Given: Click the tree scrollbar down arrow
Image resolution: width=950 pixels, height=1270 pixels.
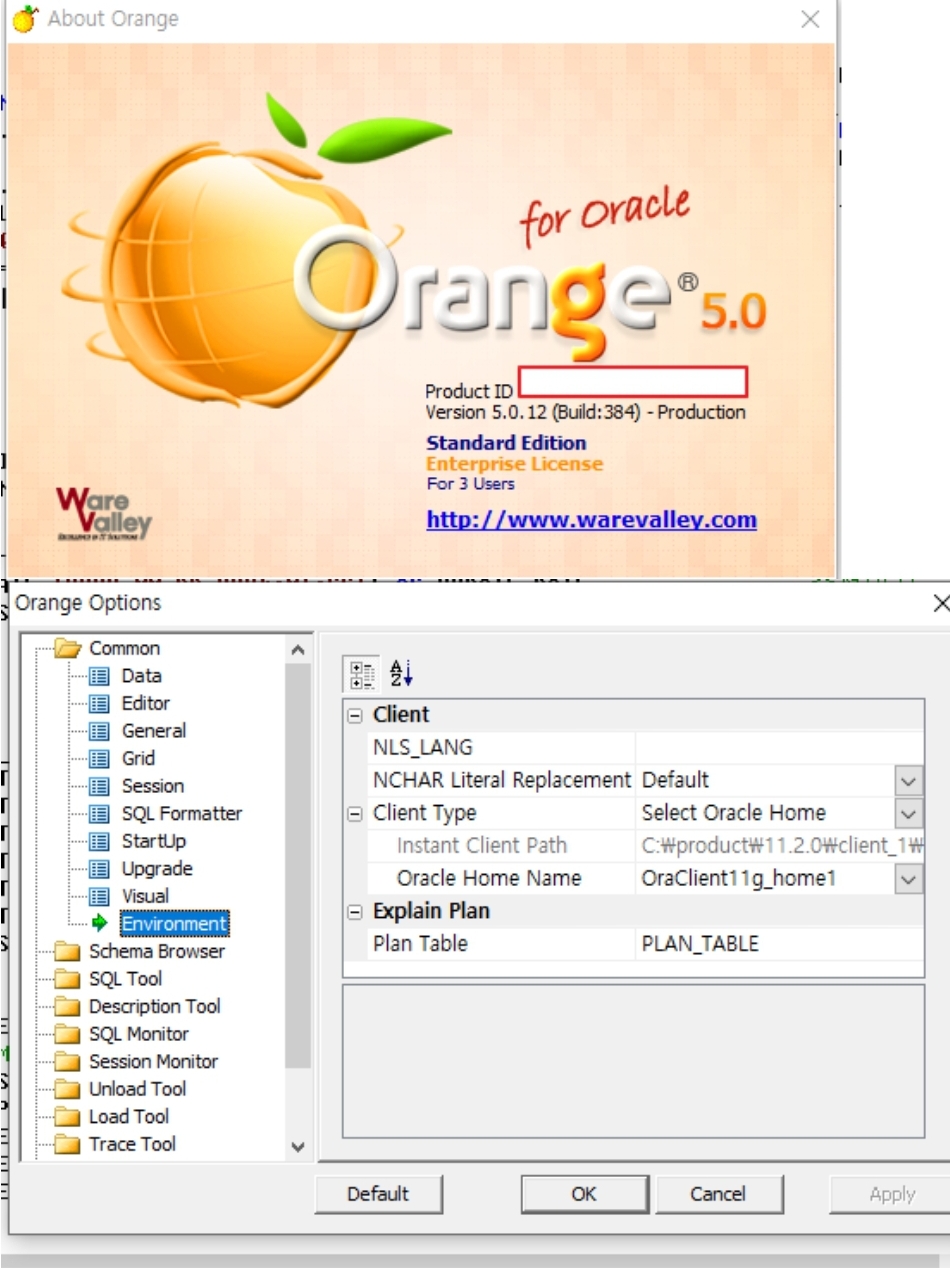Looking at the screenshot, I should pos(298,1147).
